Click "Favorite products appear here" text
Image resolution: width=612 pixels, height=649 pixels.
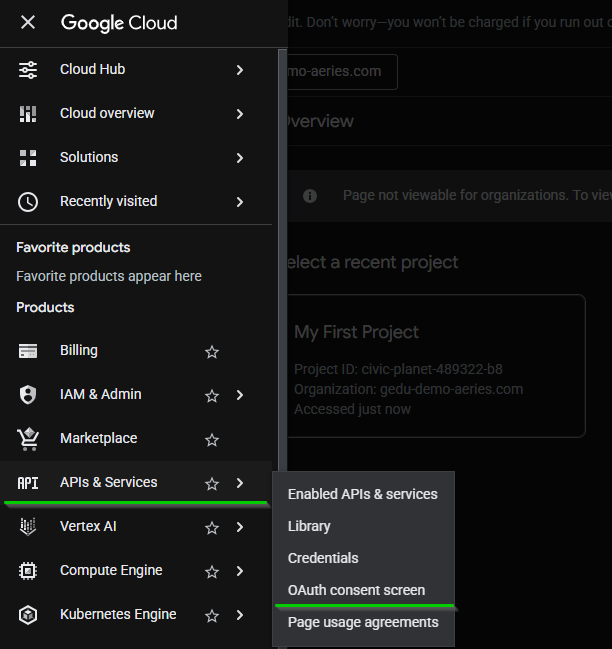point(109,276)
